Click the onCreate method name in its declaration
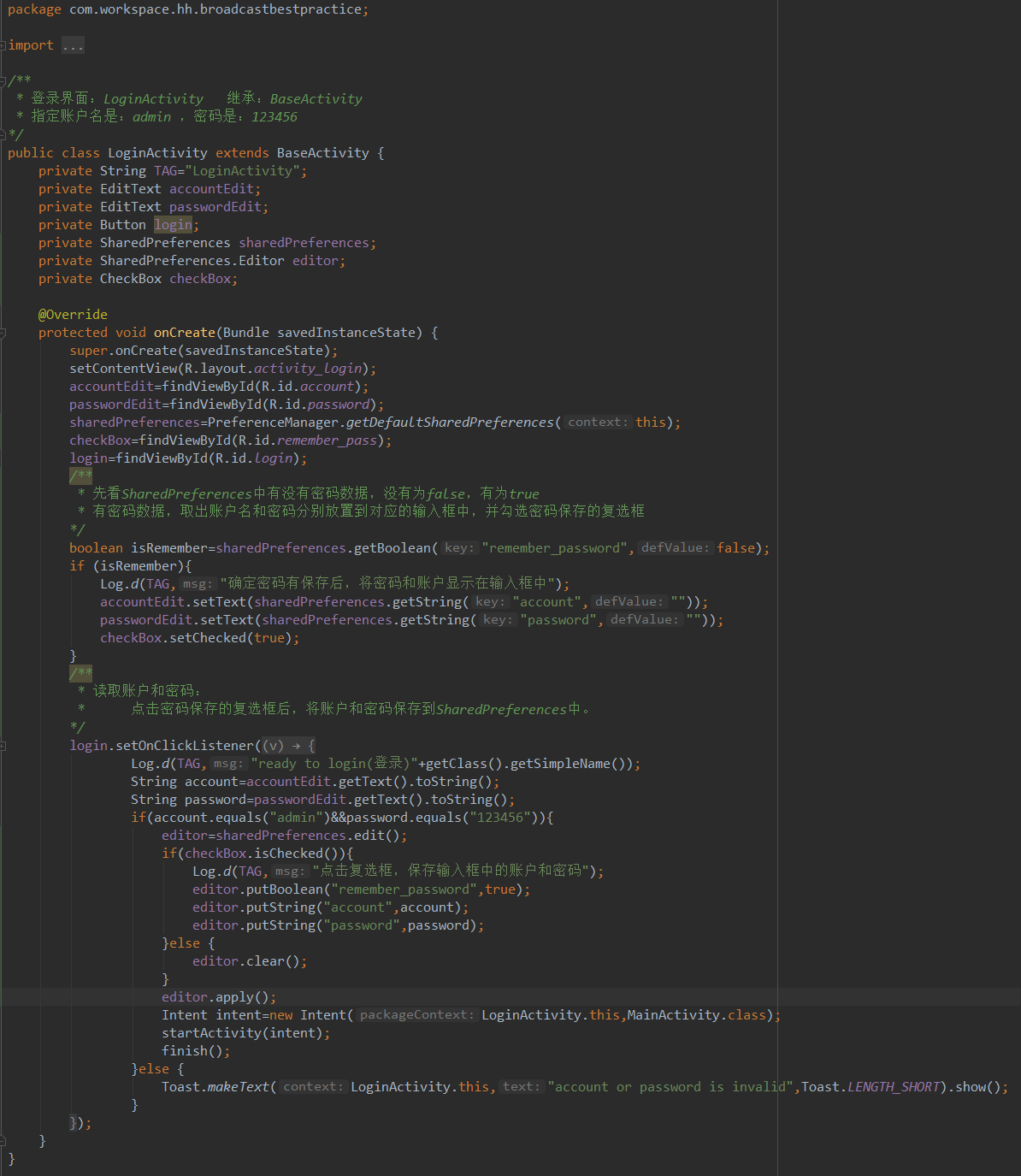1021x1176 pixels. (185, 333)
